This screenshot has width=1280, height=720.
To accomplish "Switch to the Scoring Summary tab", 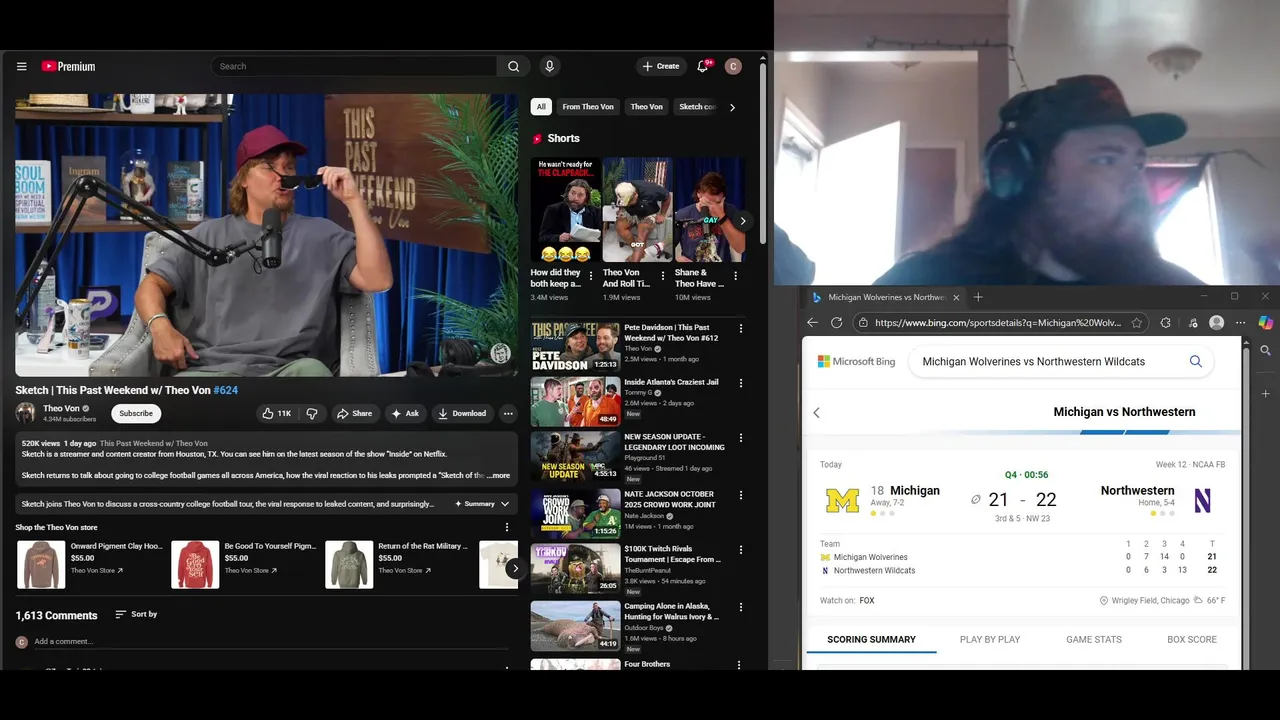I will 871,640.
